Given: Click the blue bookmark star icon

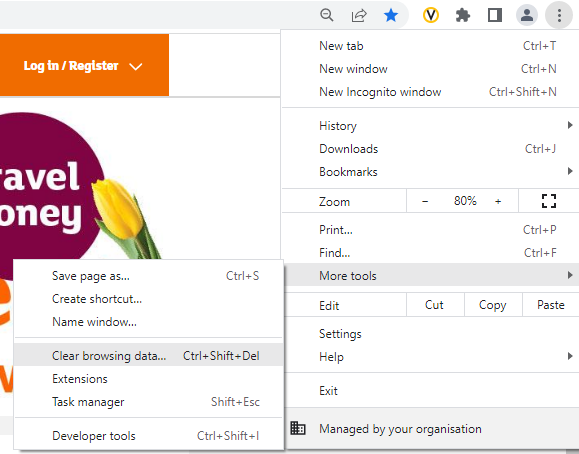Looking at the screenshot, I should point(391,15).
